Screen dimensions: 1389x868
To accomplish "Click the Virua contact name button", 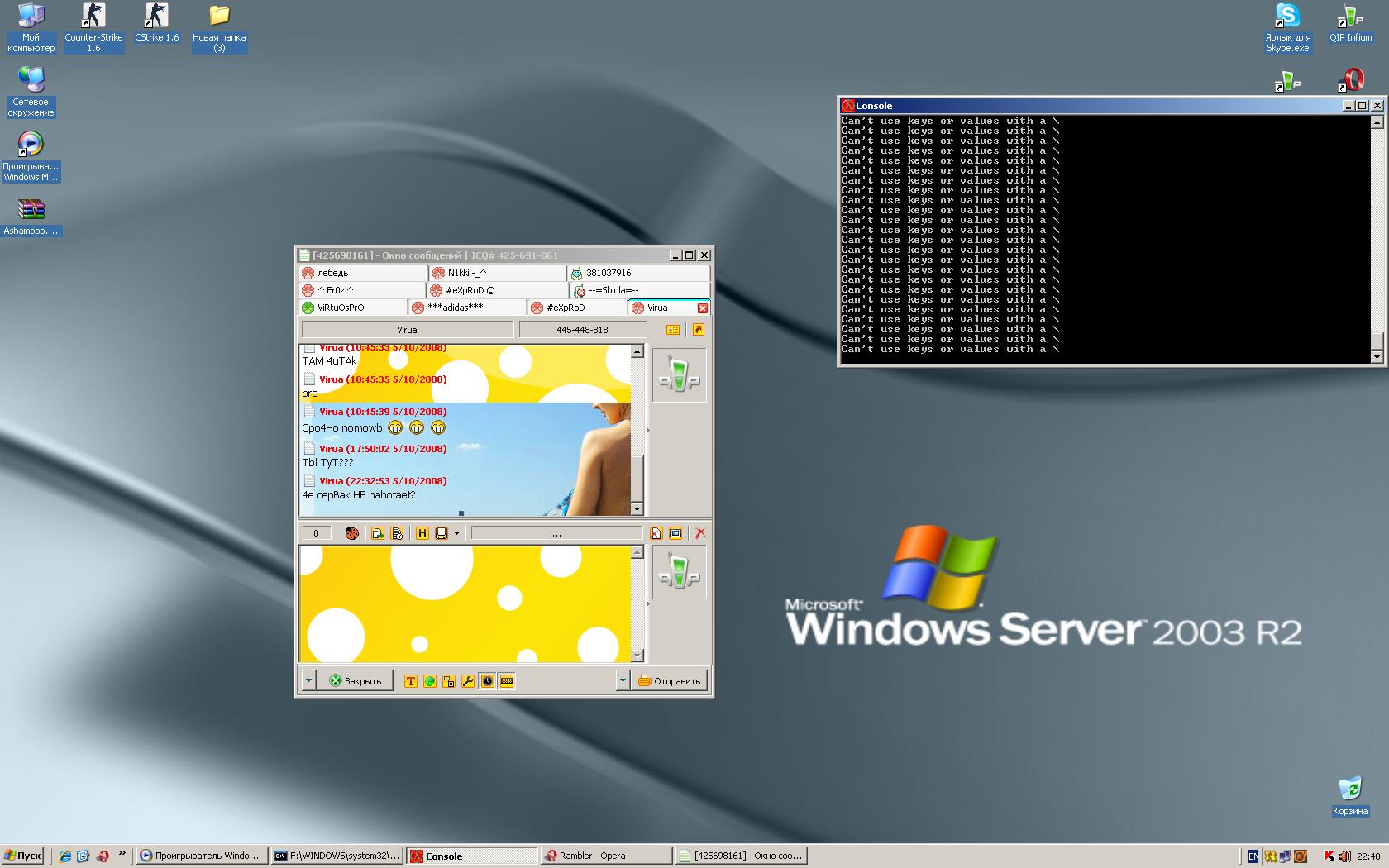I will coord(407,330).
